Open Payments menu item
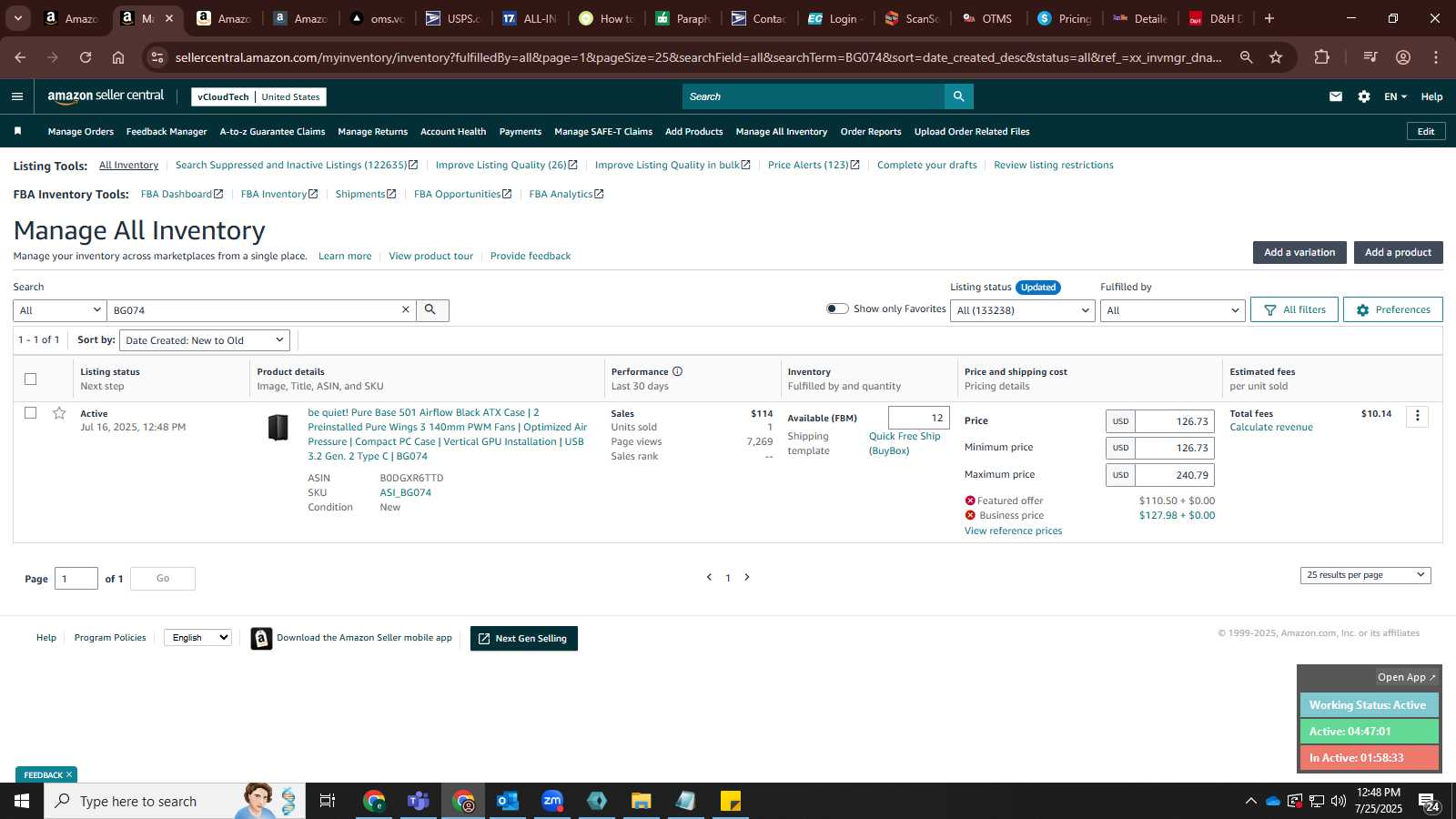Image resolution: width=1456 pixels, height=819 pixels. tap(521, 131)
